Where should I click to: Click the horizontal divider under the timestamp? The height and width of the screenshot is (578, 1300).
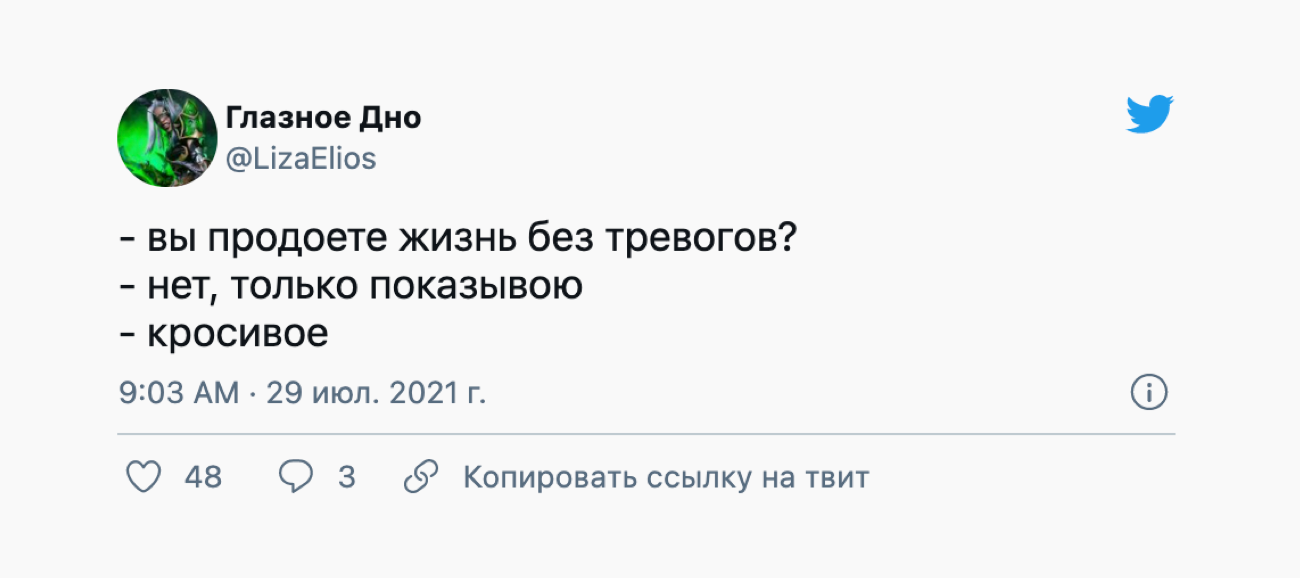click(646, 435)
